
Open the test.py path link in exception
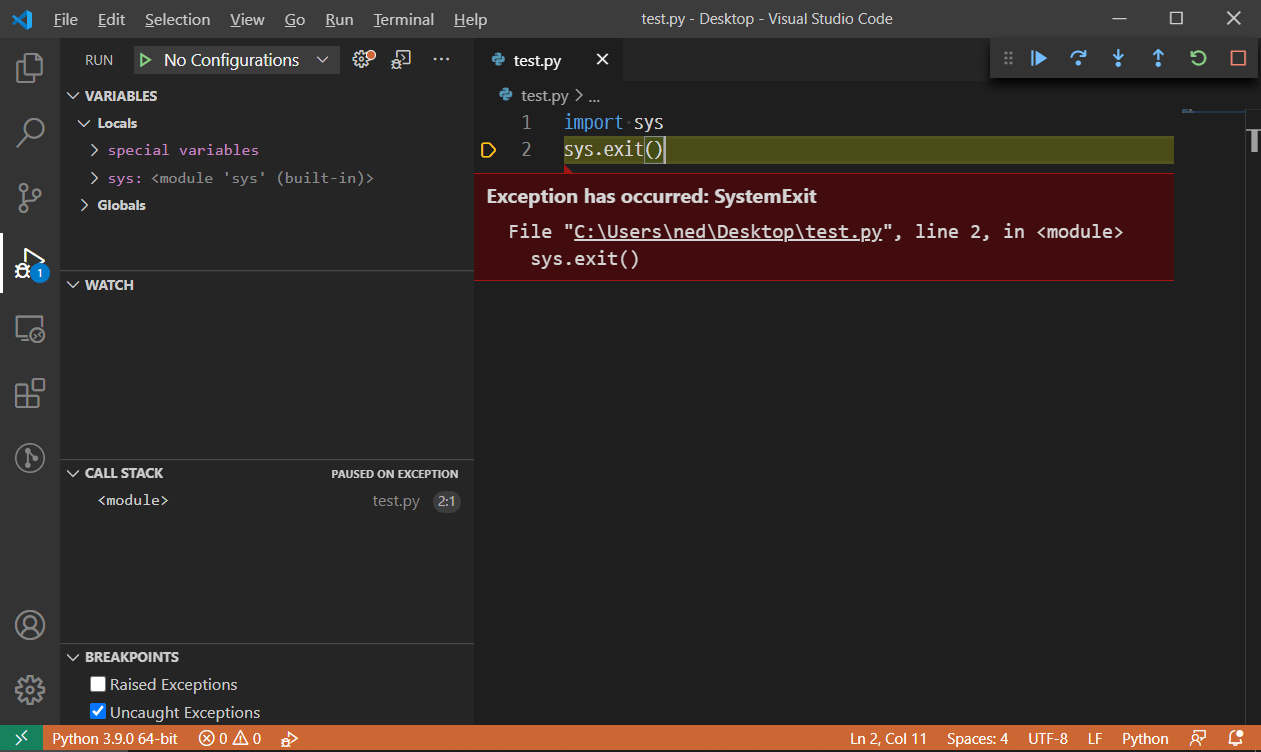click(x=728, y=231)
